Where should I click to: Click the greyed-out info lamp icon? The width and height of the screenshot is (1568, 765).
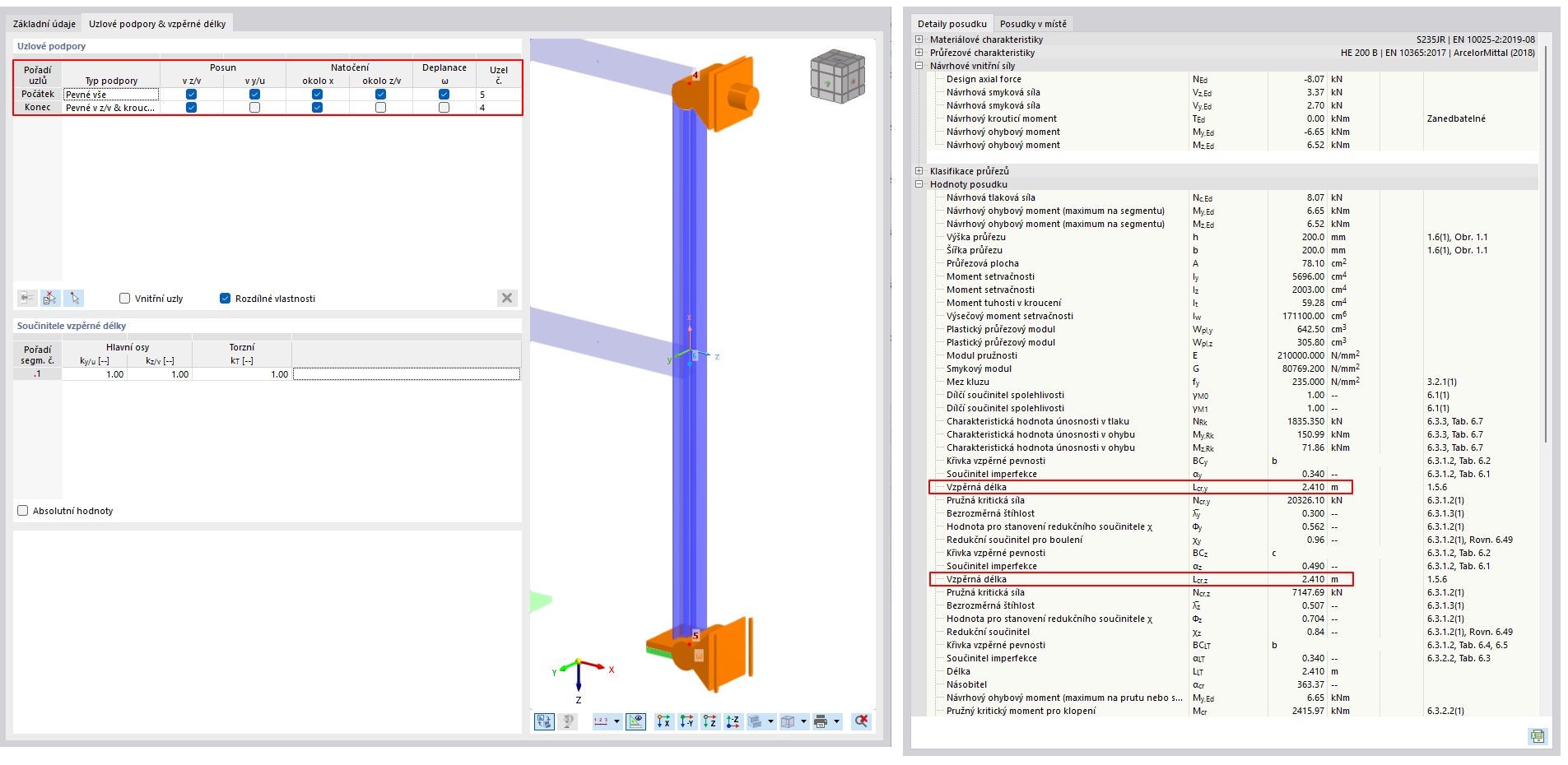(x=568, y=721)
